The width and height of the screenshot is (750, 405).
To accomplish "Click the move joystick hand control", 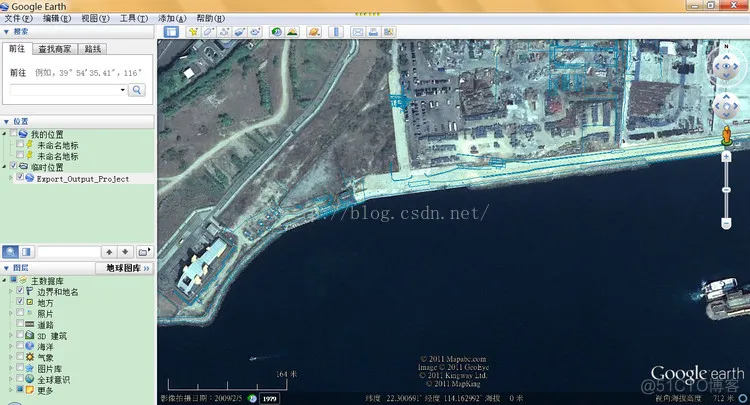I will pyautogui.click(x=726, y=106).
